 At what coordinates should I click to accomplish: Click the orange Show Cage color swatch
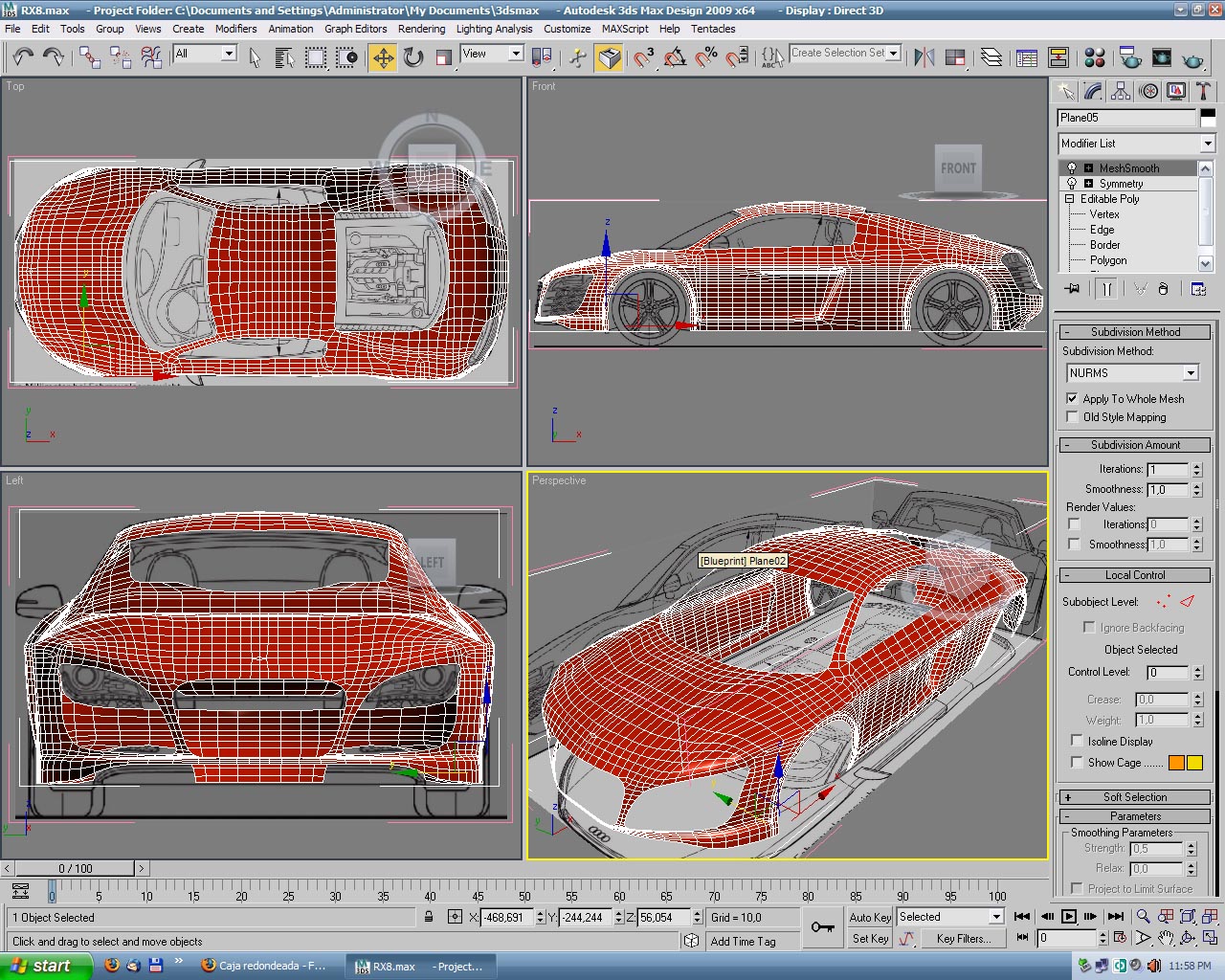click(1176, 763)
